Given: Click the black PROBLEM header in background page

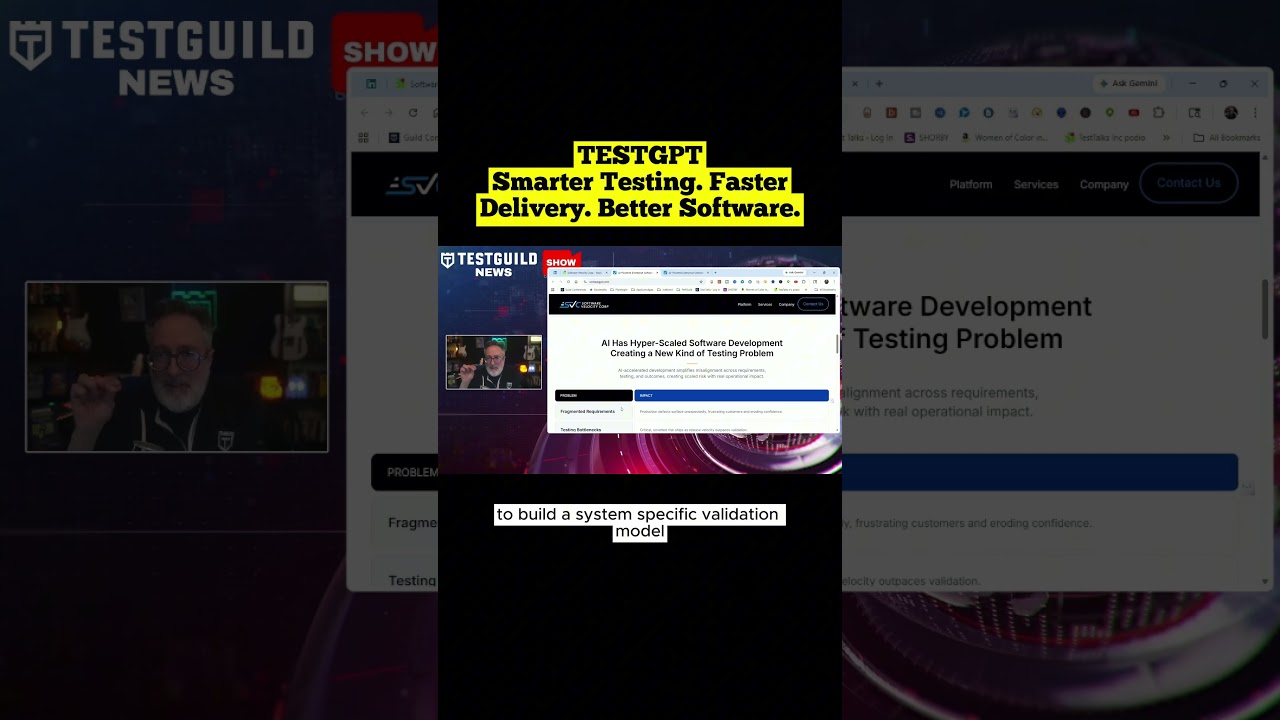Looking at the screenshot, I should [405, 472].
